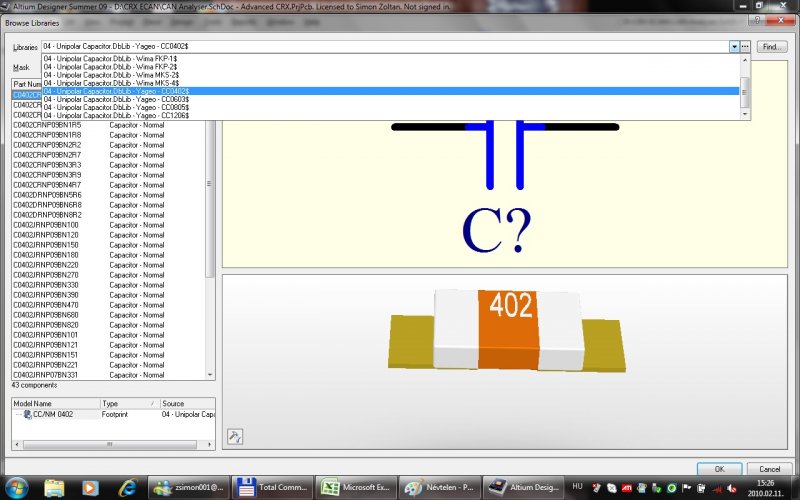The image size is (800, 500).
Task: Open dialog help question mark button
Action: pyautogui.click(x=757, y=20)
